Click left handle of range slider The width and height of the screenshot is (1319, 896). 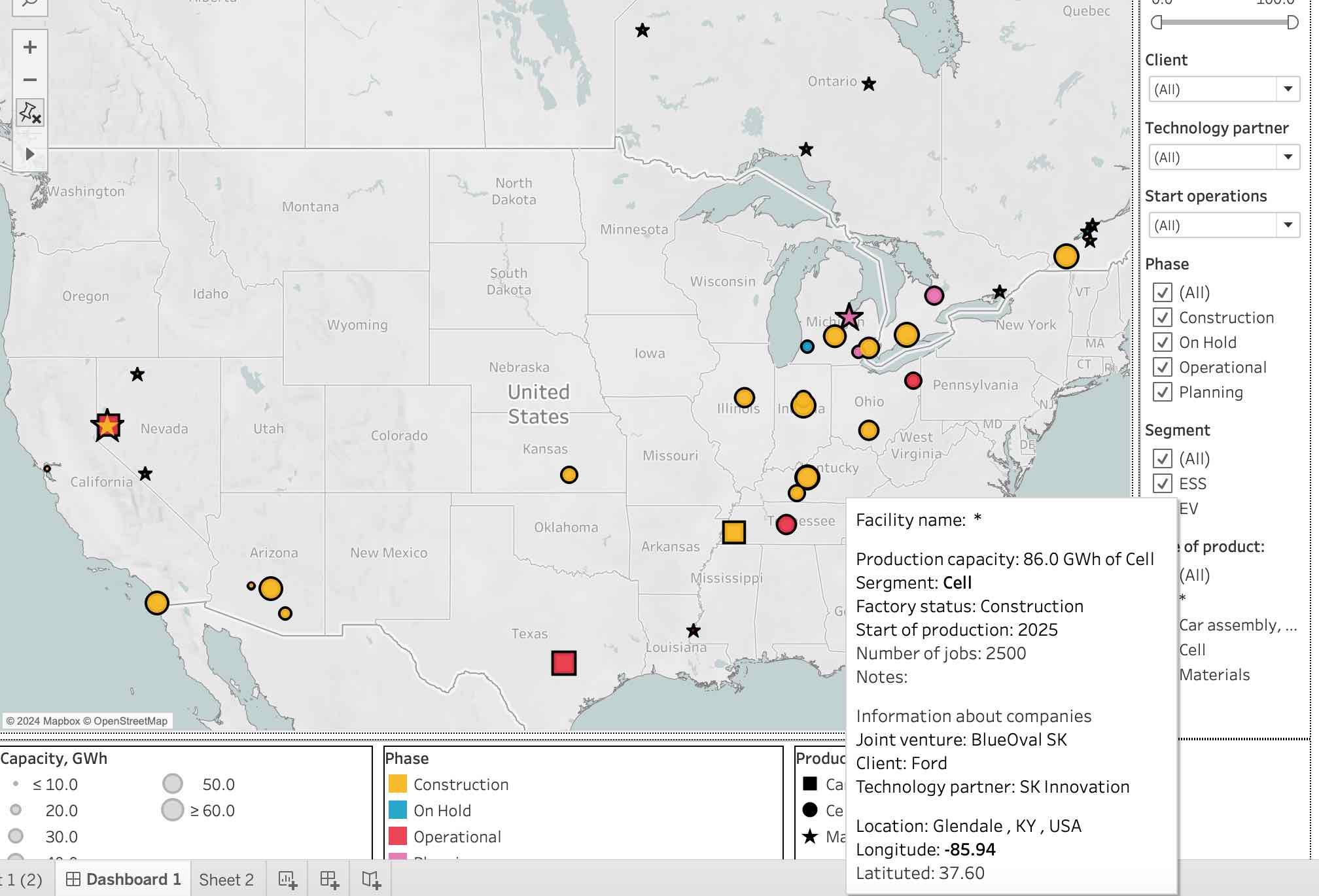pos(1157,22)
